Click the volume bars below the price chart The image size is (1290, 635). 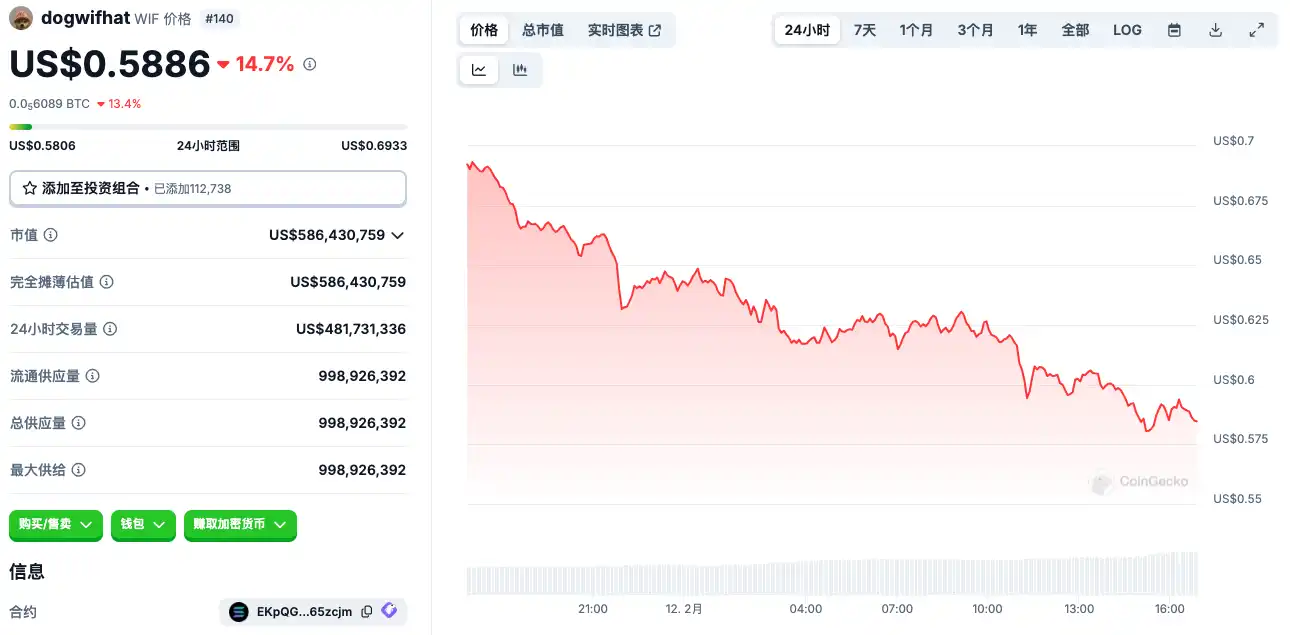tap(832, 580)
